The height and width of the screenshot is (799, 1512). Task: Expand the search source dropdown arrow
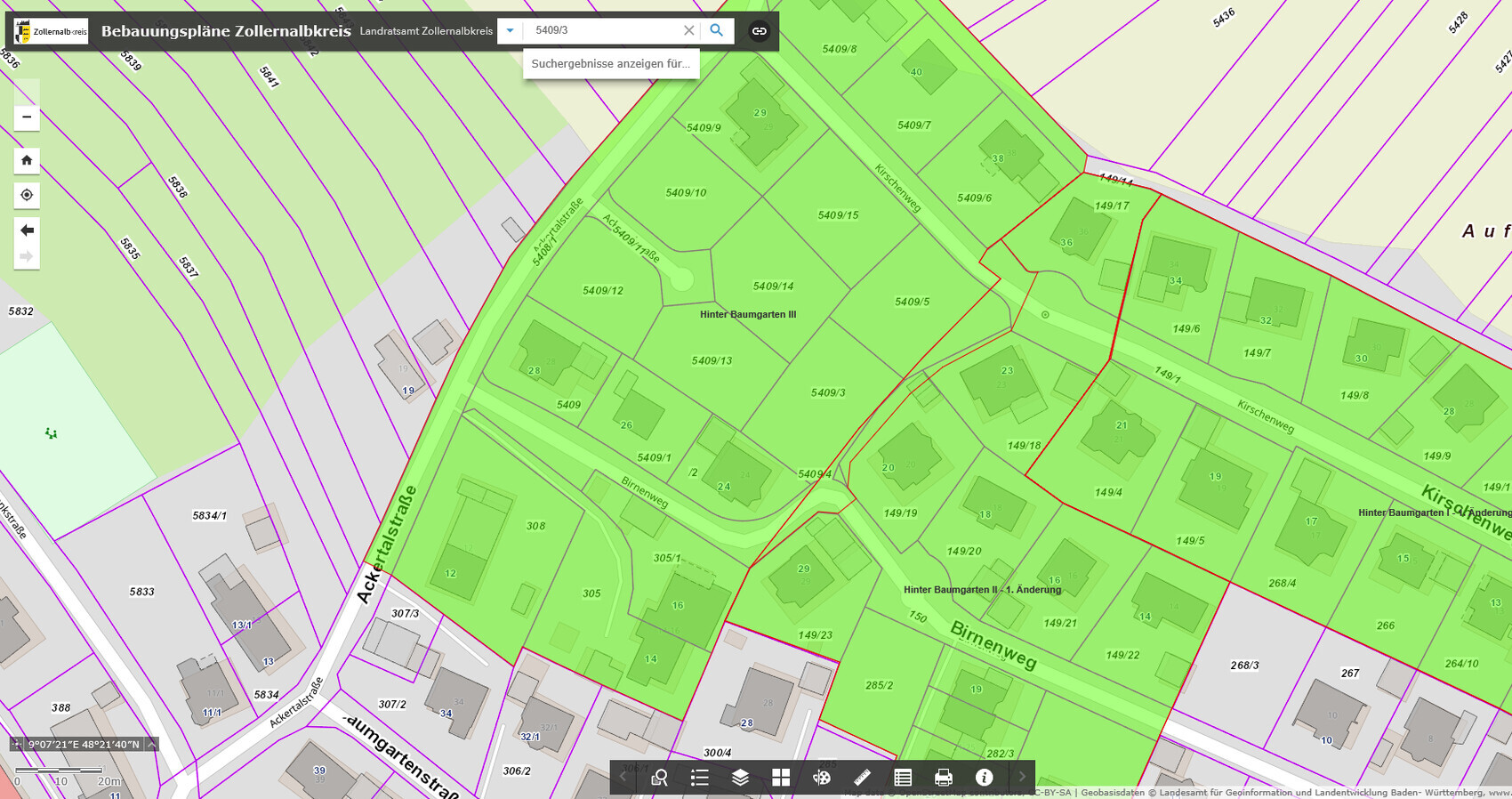pyautogui.click(x=510, y=30)
